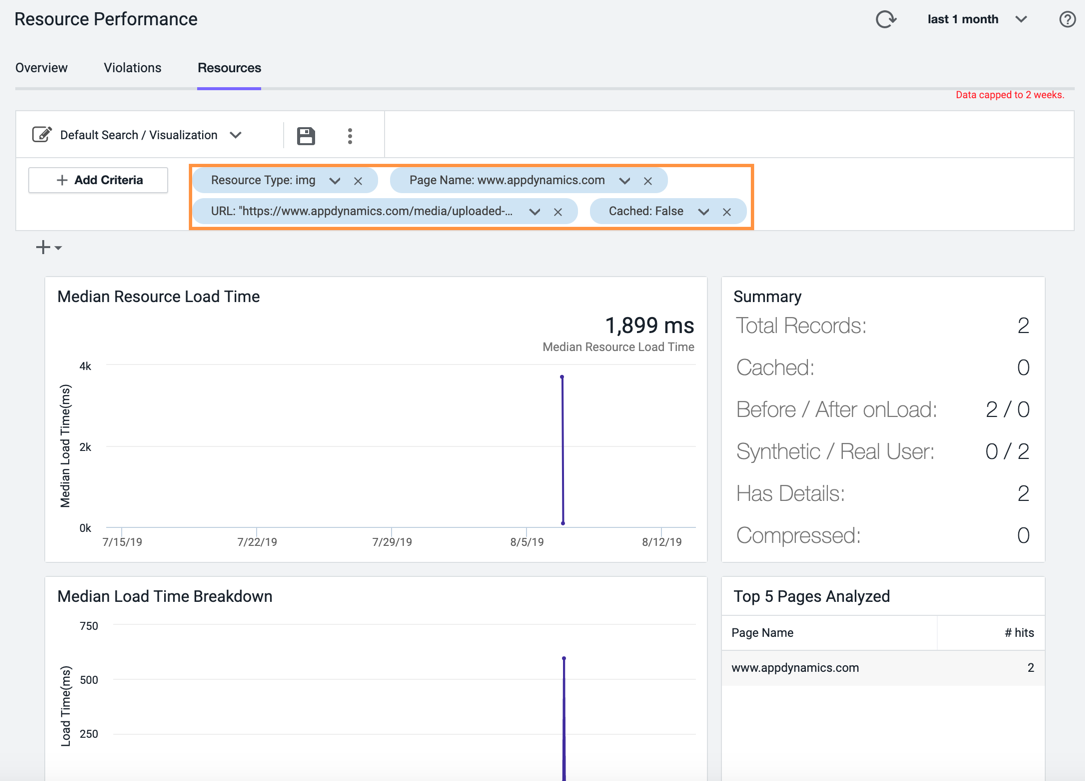Screen dimensions: 1085x781
Task: Open the help question mark icon
Action: click(x=1067, y=19)
